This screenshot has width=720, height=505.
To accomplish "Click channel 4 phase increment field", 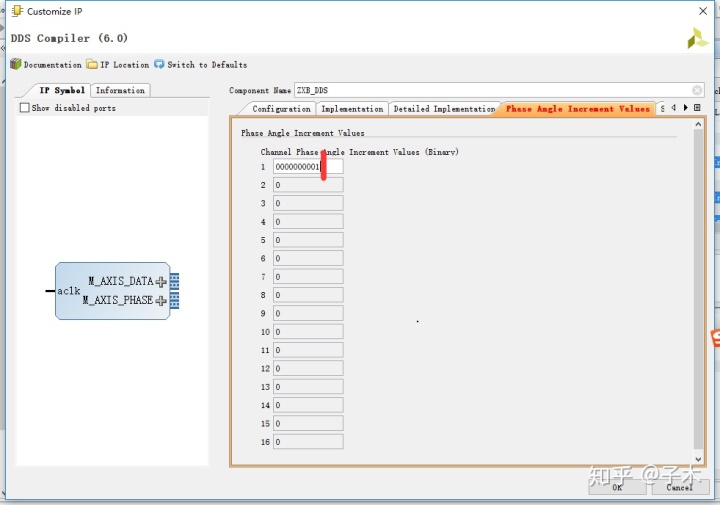I will [308, 222].
